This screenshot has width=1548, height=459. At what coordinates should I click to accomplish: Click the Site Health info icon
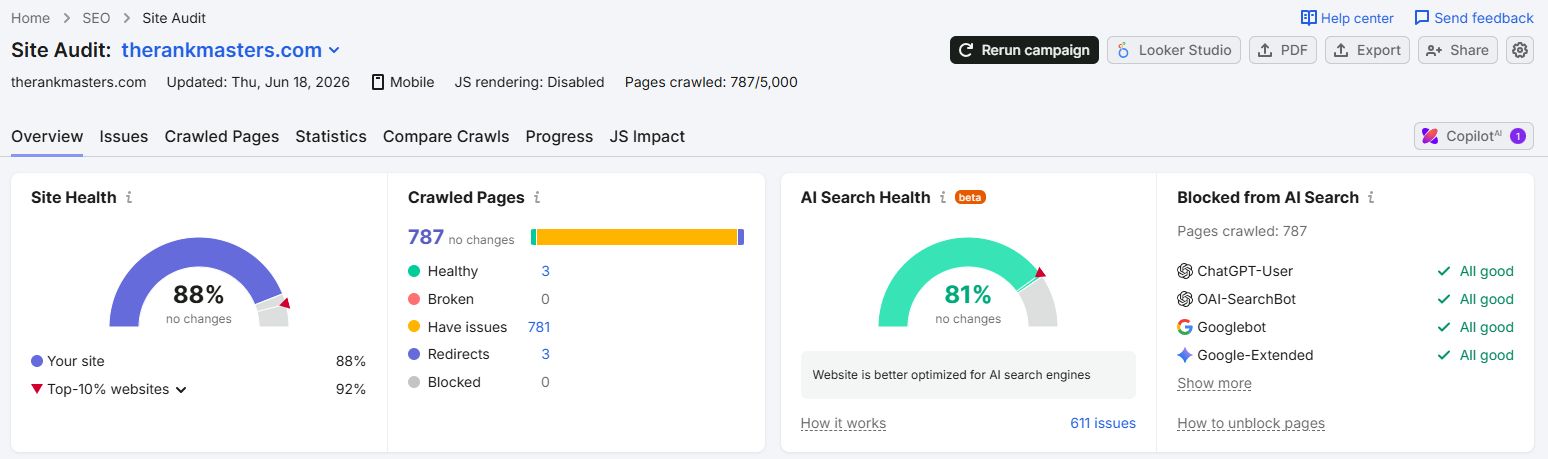(129, 198)
